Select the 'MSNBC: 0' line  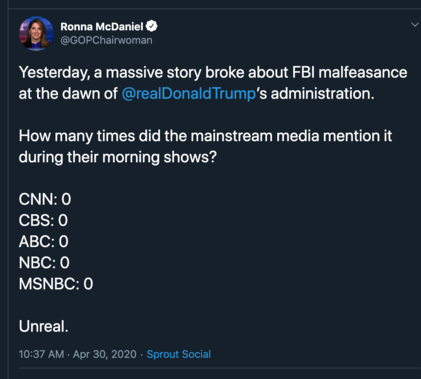(x=56, y=284)
